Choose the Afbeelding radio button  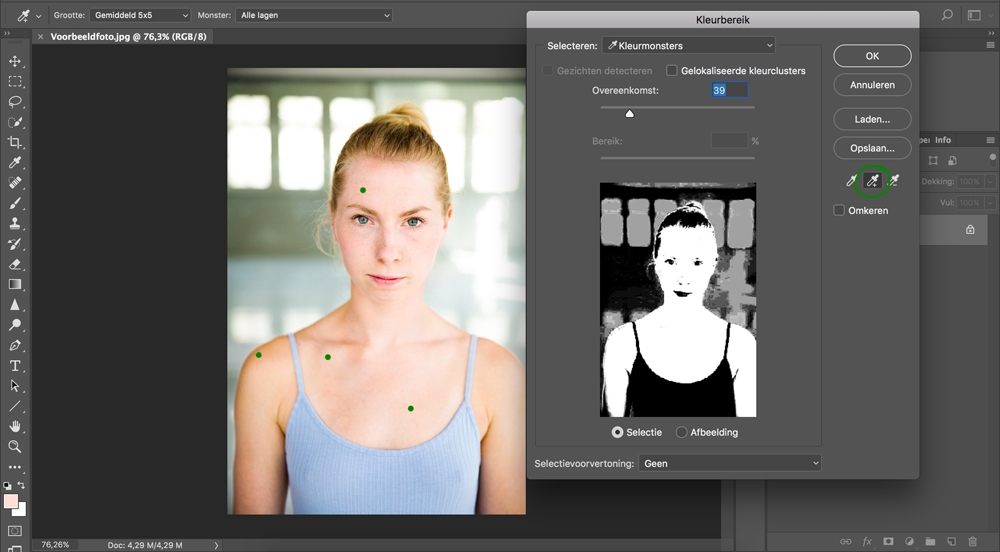coord(682,432)
